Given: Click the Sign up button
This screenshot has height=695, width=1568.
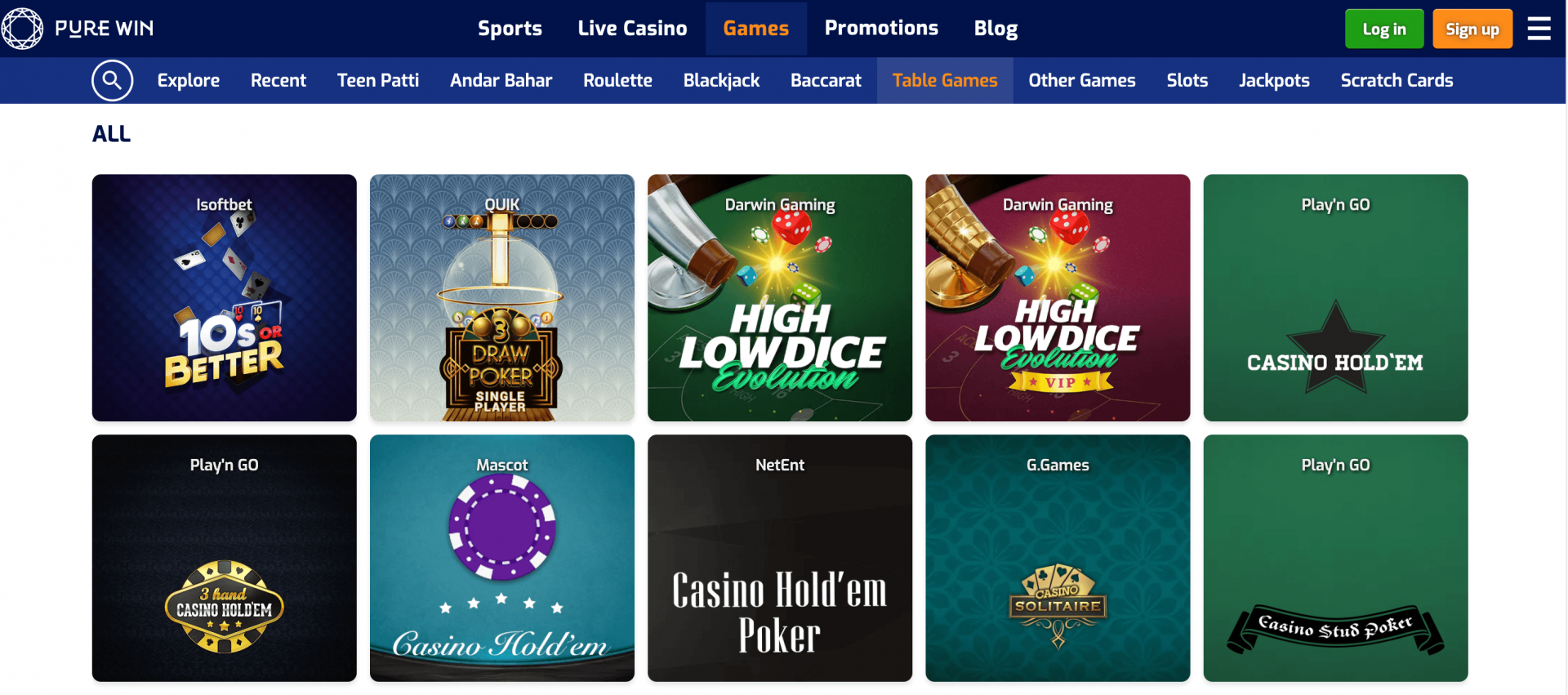Looking at the screenshot, I should 1472,29.
